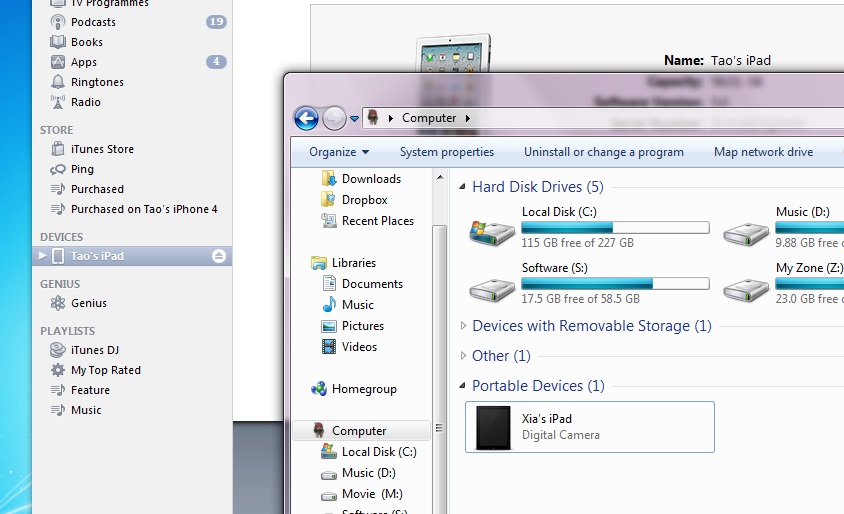This screenshot has height=514, width=844.
Task: Select My Zone (Z:) drive icon
Action: click(x=746, y=290)
